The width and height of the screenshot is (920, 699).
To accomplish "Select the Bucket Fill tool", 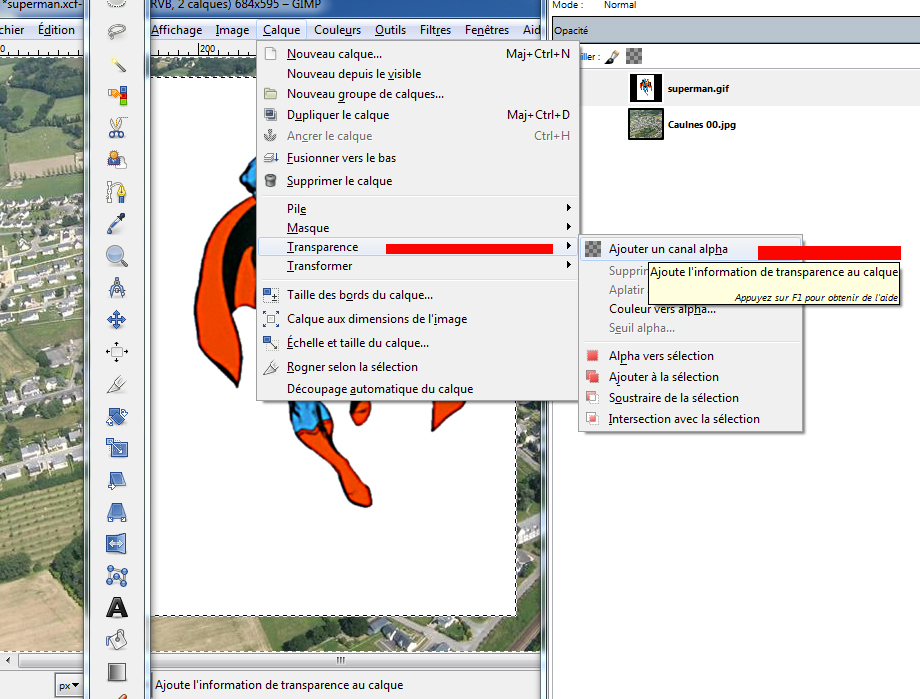I will click(117, 640).
